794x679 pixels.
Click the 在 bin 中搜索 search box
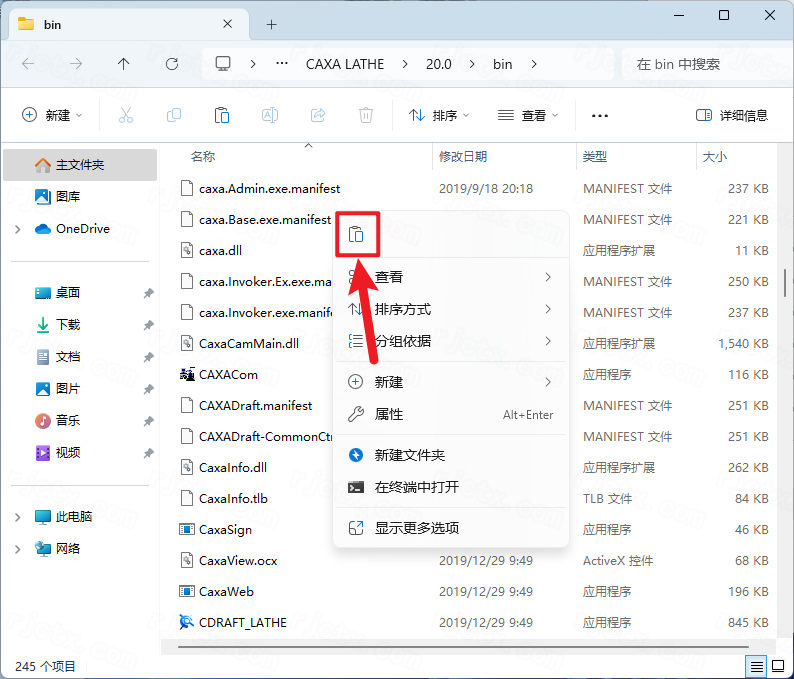click(x=700, y=64)
